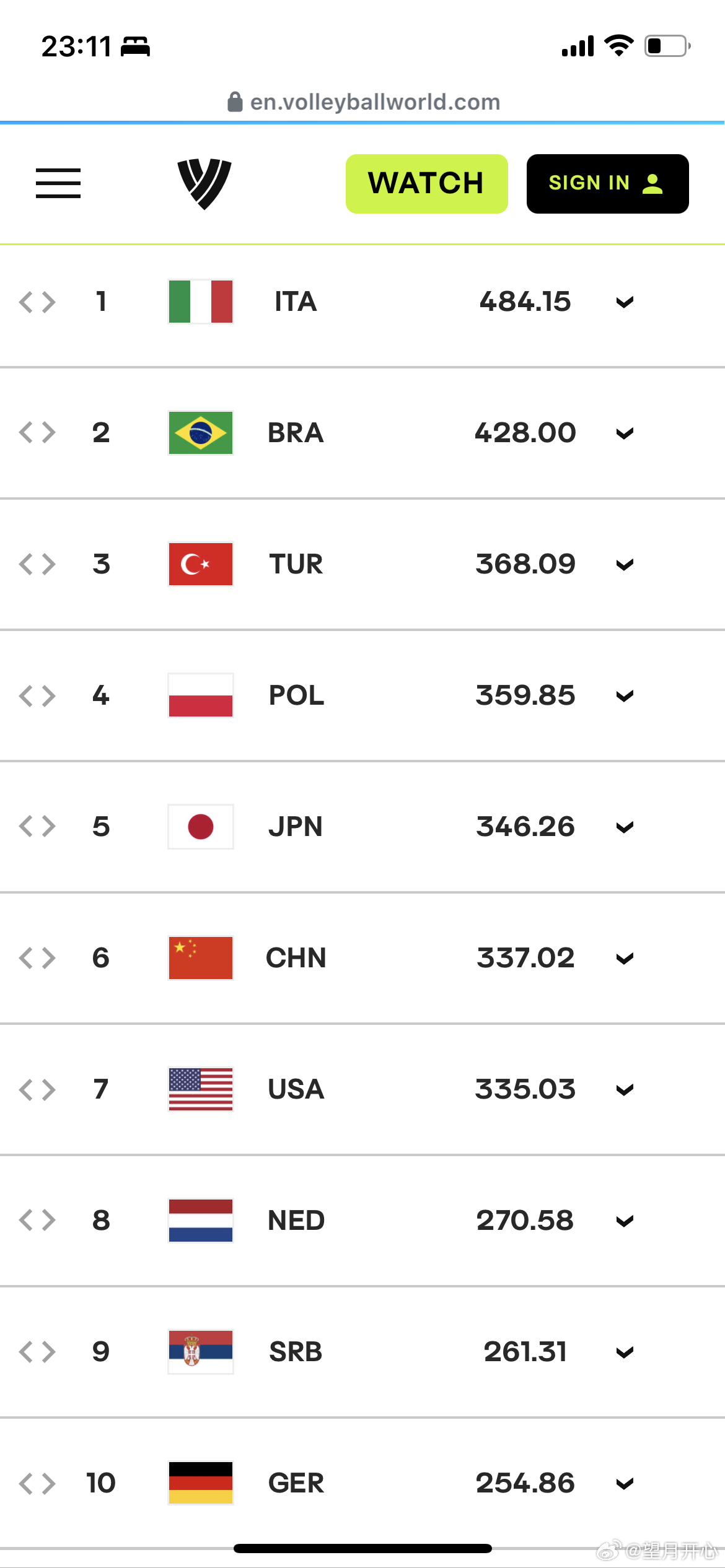This screenshot has height=1568, width=725.
Task: Tap the Japan flag icon
Action: click(201, 827)
